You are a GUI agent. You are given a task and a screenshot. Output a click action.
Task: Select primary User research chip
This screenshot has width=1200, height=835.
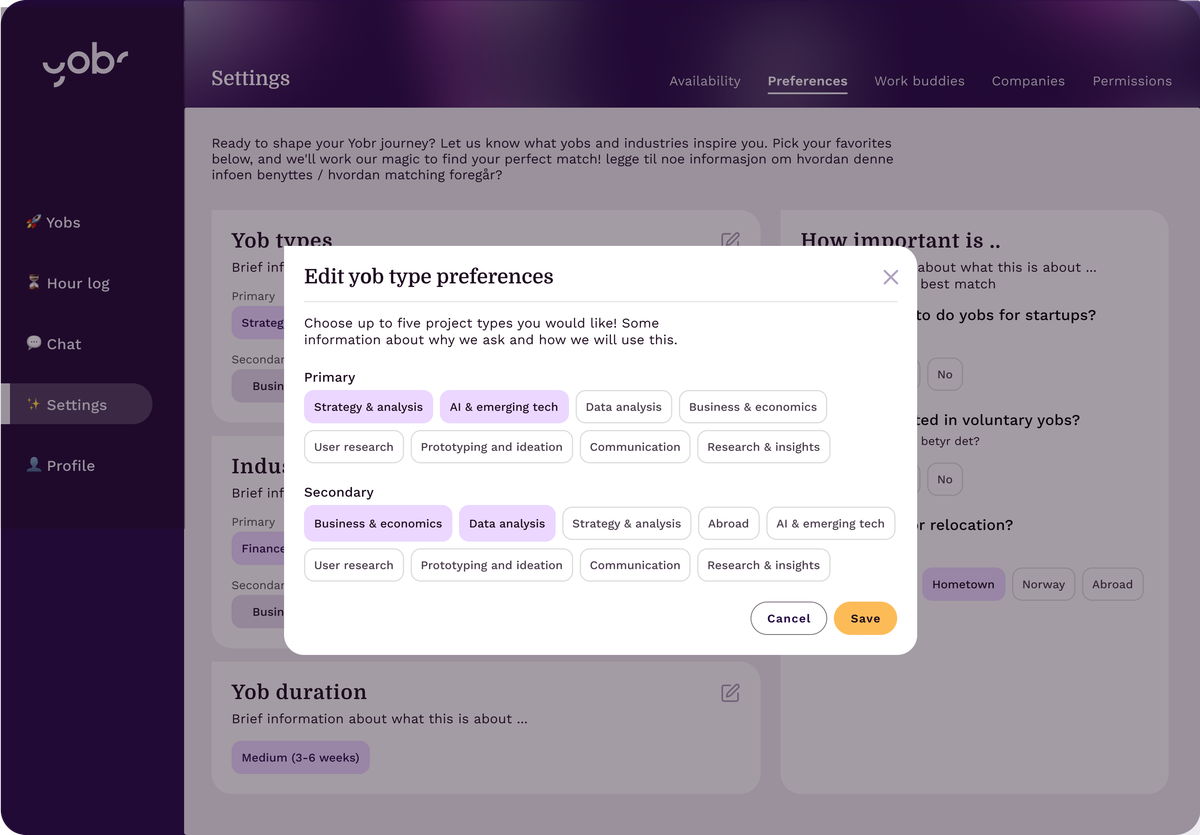353,447
